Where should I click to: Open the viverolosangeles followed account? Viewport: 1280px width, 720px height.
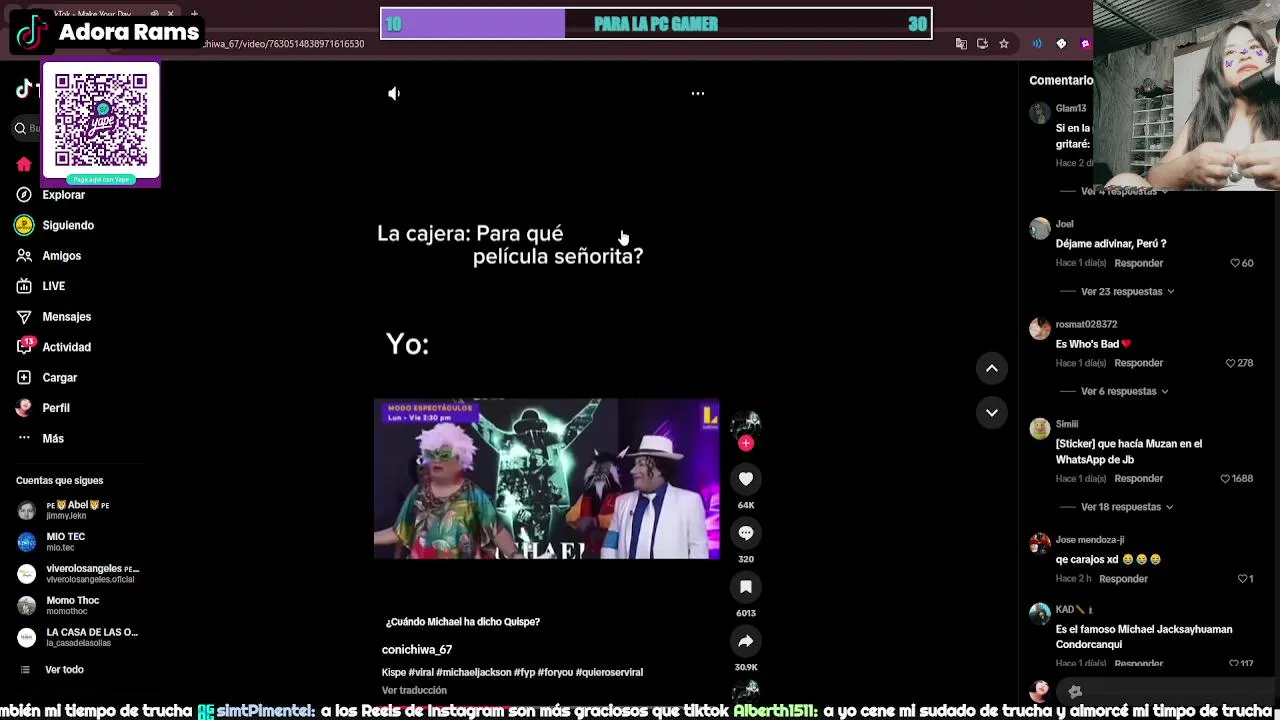78,574
